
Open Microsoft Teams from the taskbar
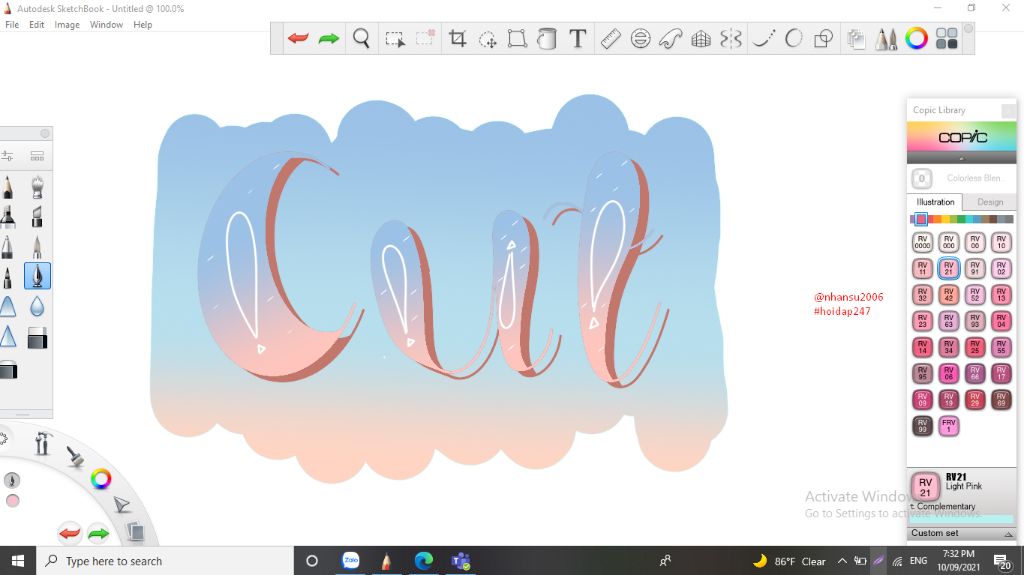(460, 561)
